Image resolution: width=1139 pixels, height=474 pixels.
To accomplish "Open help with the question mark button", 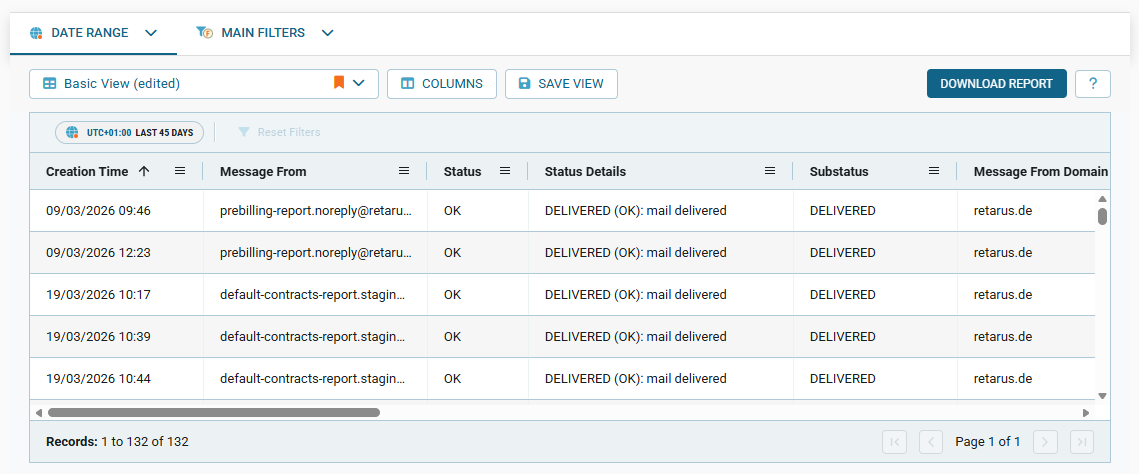I will [1093, 83].
